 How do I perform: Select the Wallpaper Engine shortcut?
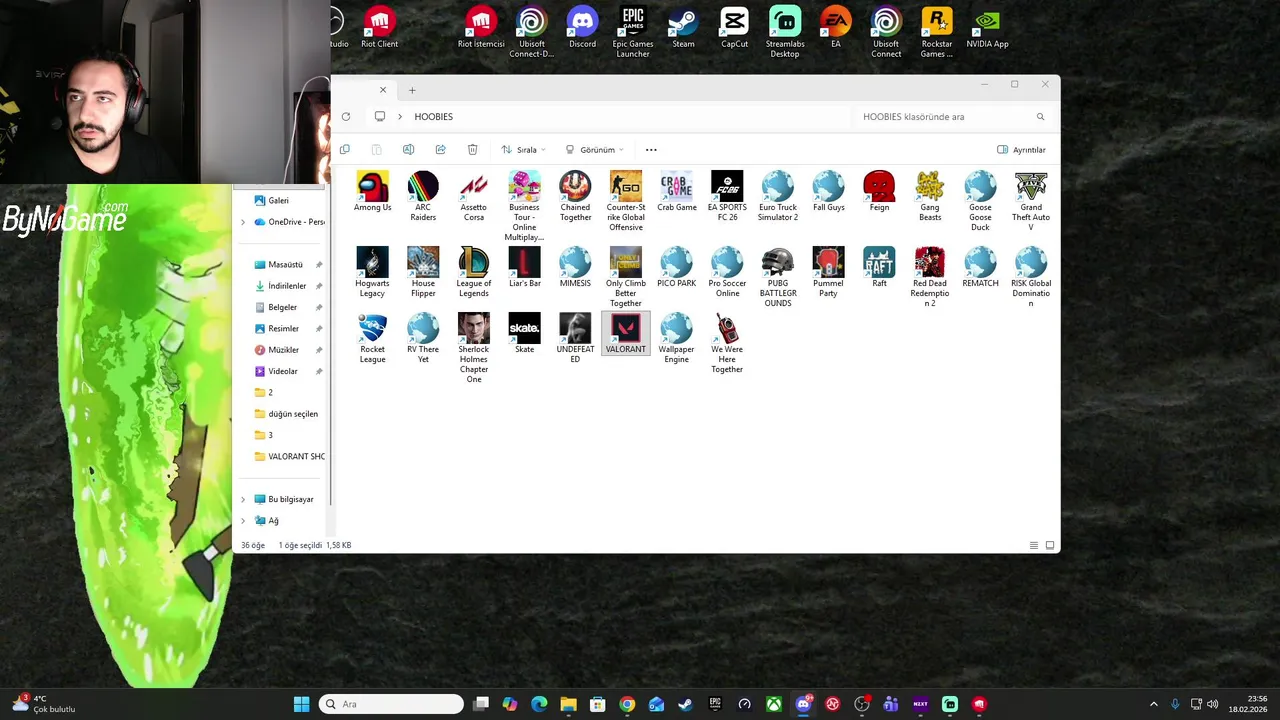(x=676, y=328)
